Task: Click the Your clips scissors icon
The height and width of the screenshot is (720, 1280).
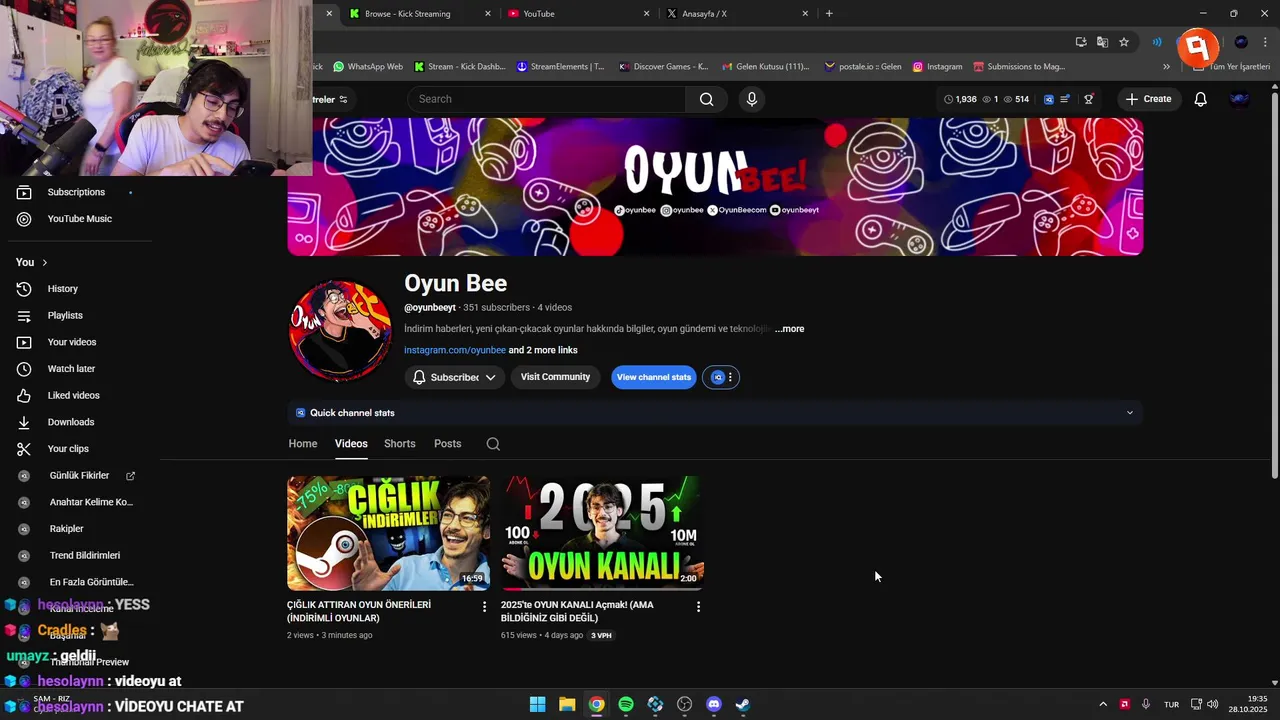Action: coord(24,449)
